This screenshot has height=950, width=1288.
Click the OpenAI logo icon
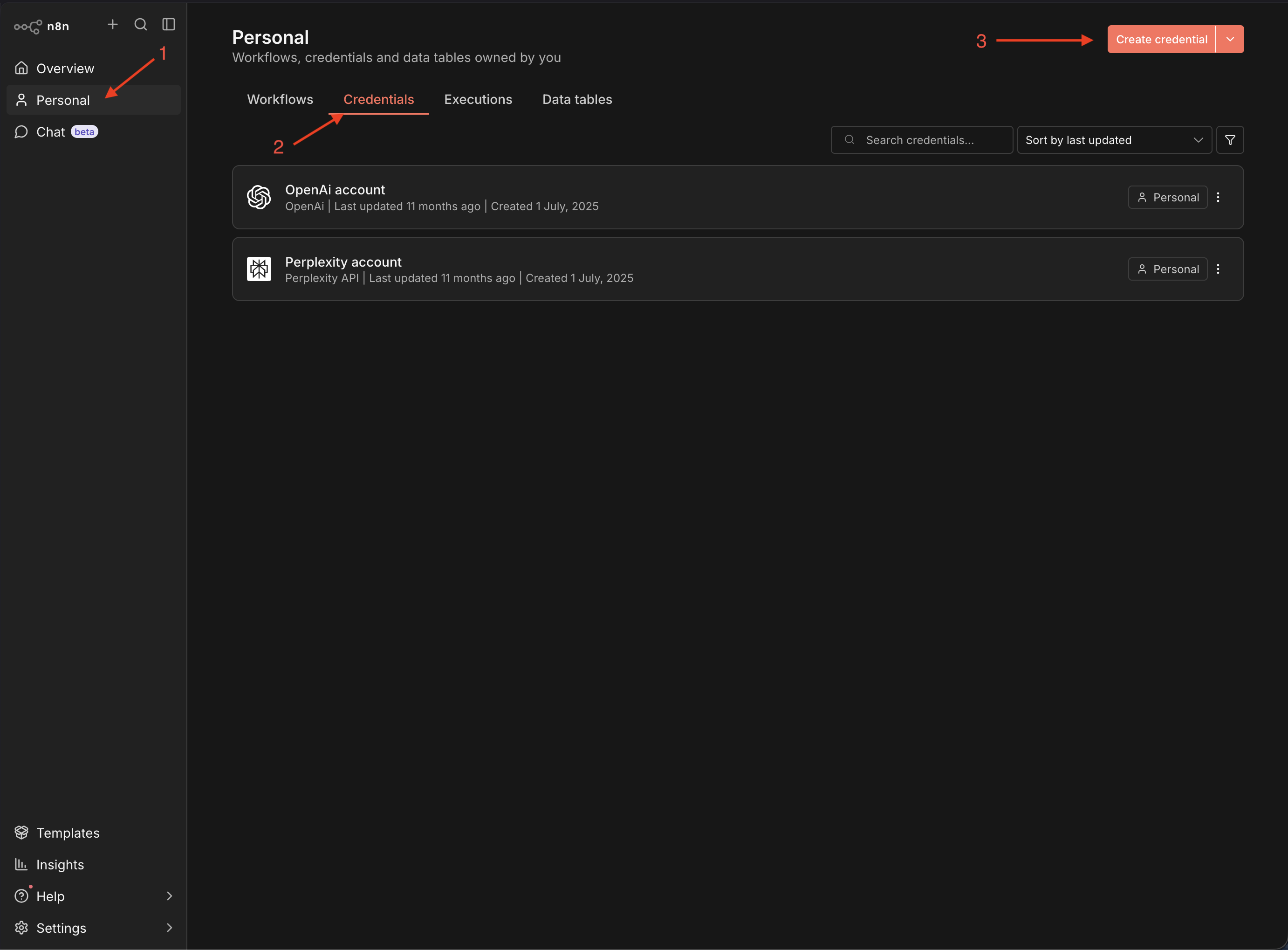point(259,197)
